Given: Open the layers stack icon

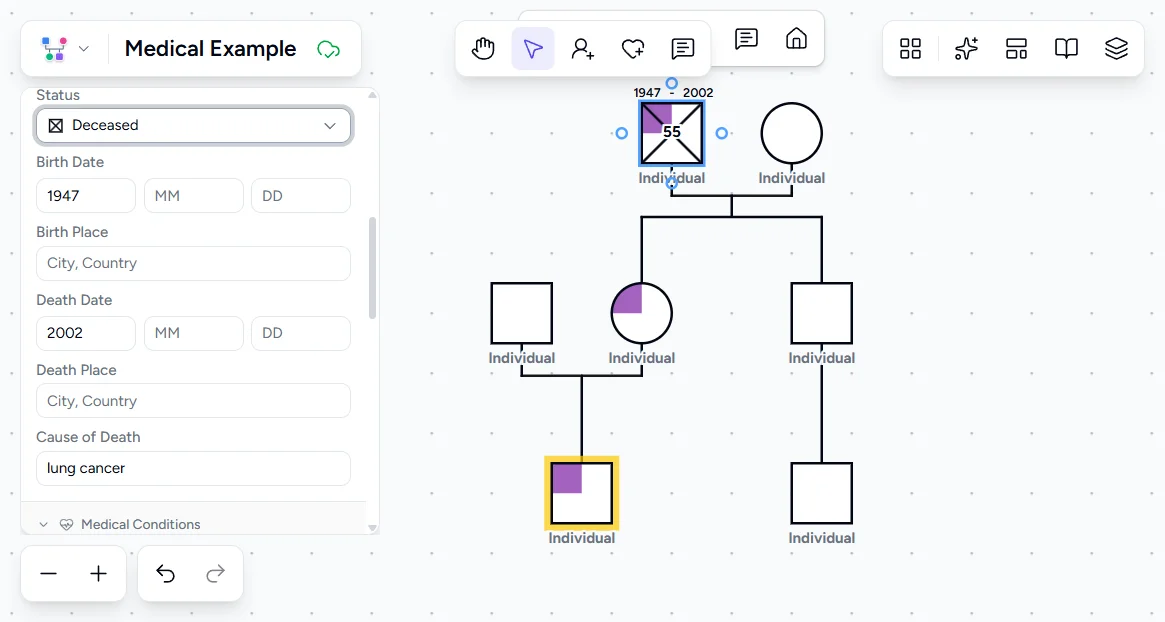Looking at the screenshot, I should [x=1116, y=49].
